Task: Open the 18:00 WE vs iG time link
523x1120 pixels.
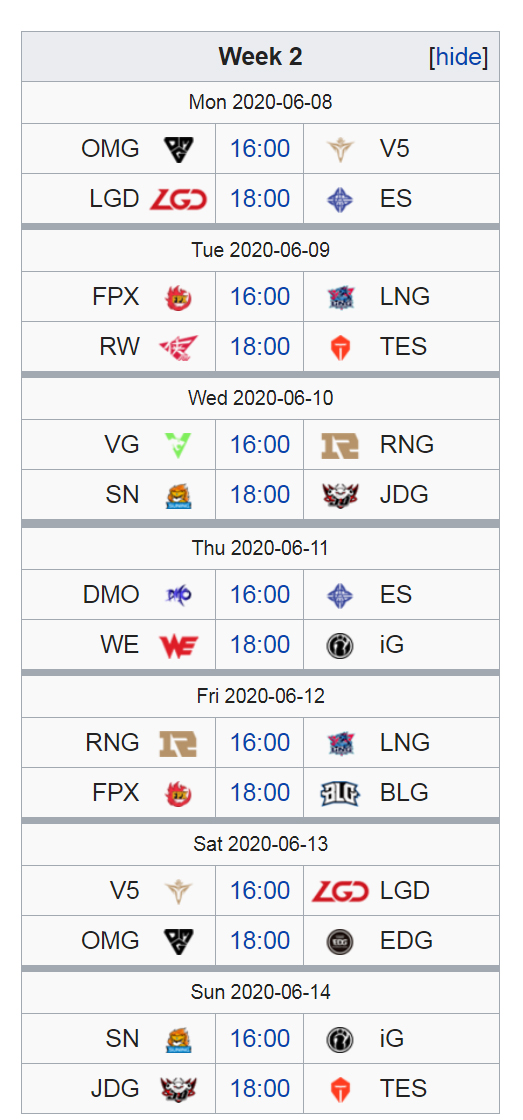Action: (260, 645)
